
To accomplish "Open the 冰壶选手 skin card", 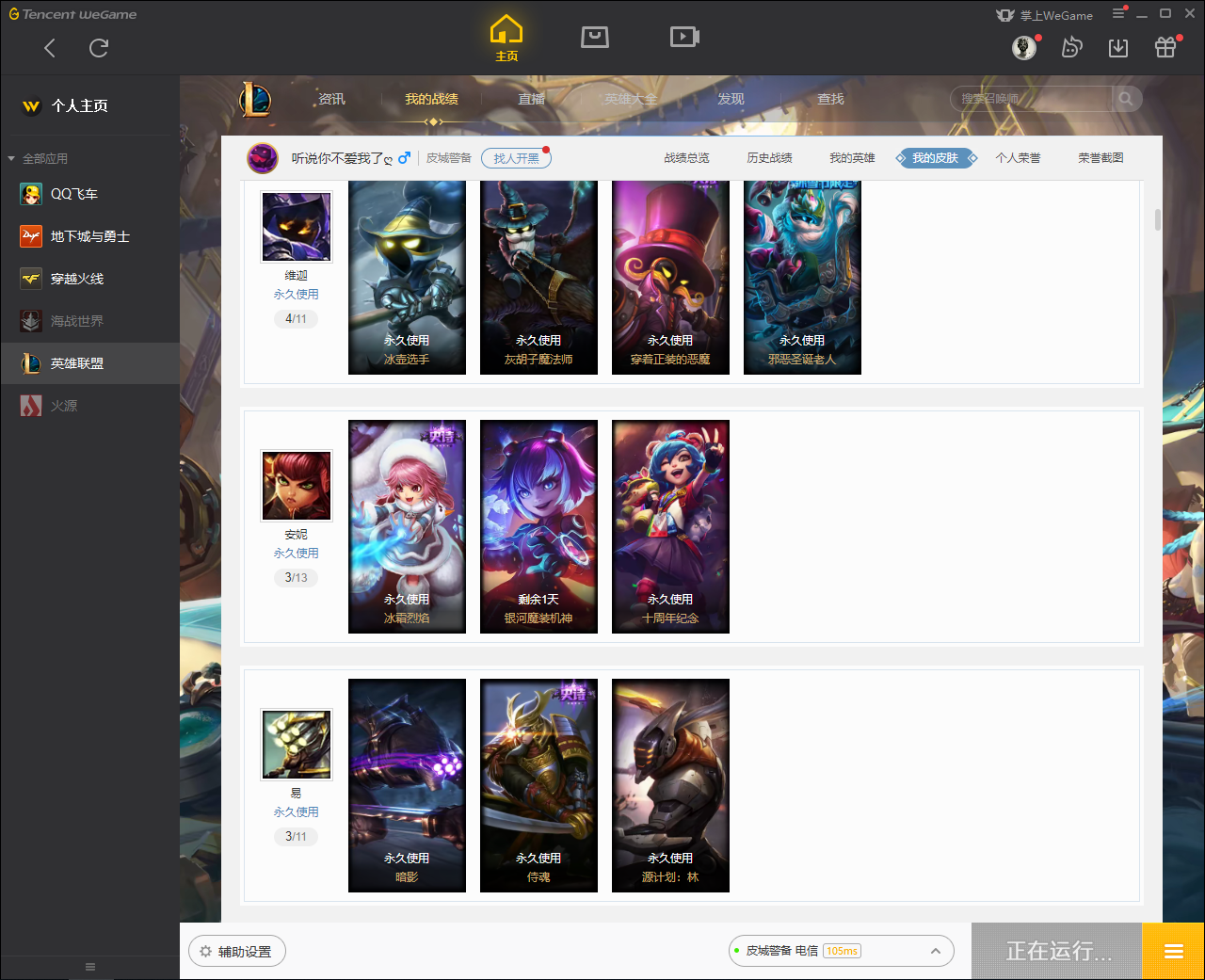I will coord(407,278).
